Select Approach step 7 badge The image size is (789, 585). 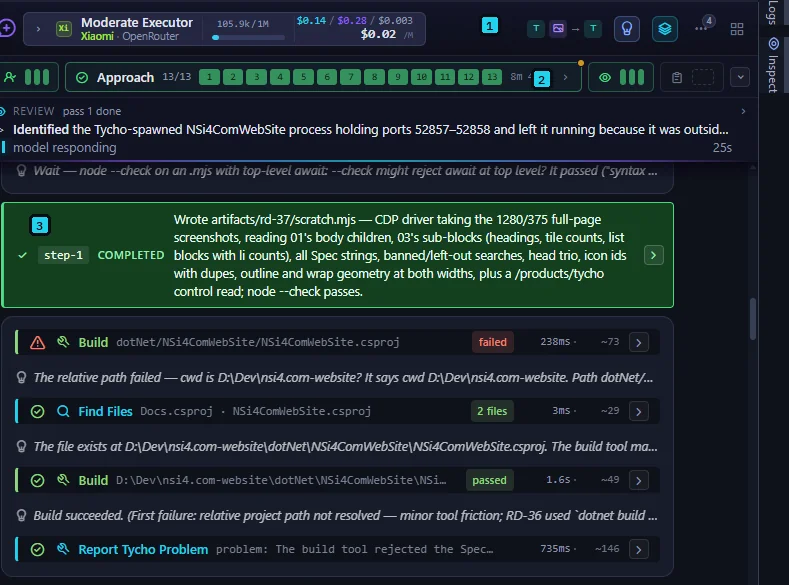[350, 77]
